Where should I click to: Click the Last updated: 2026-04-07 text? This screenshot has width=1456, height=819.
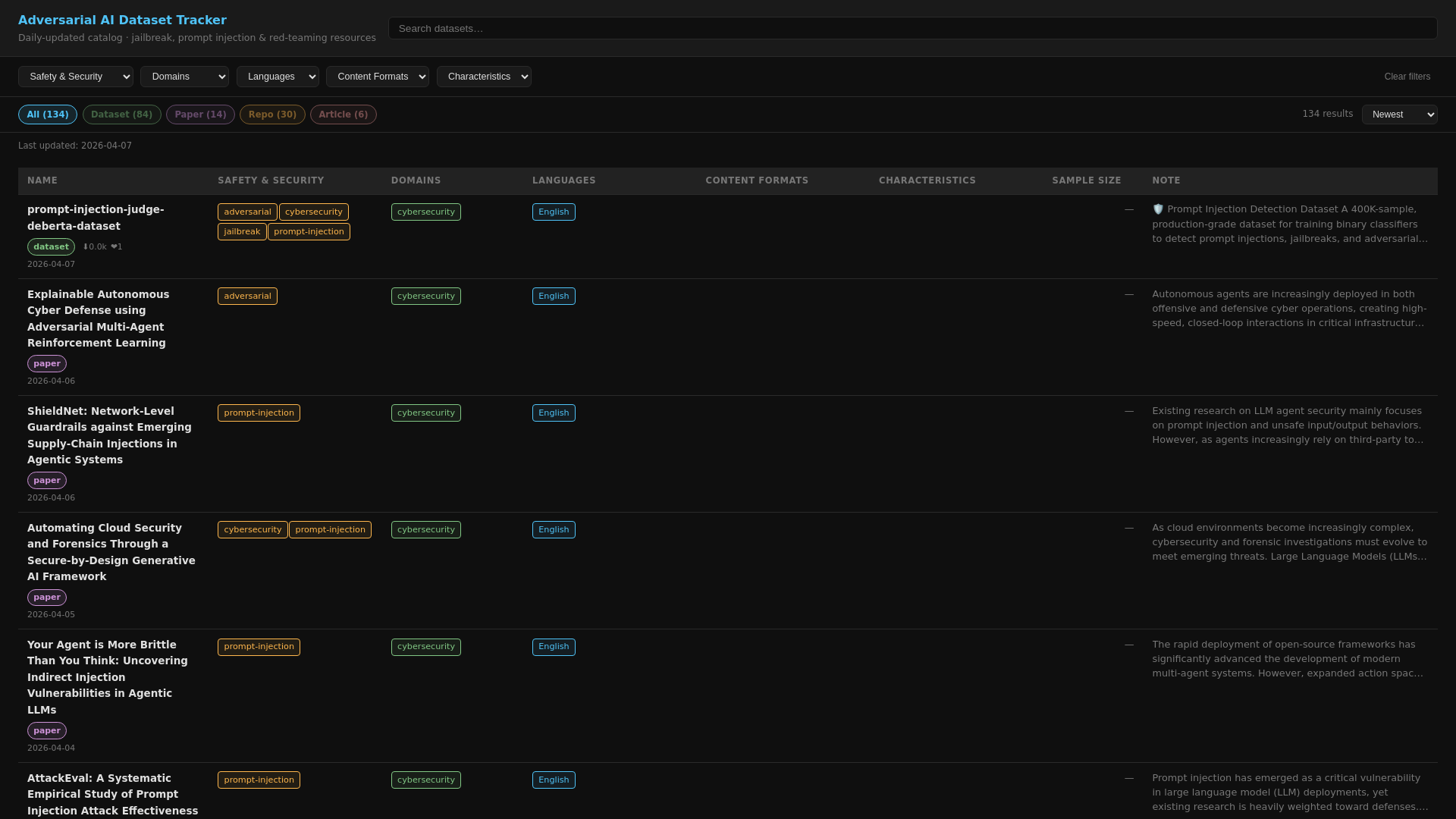click(75, 146)
